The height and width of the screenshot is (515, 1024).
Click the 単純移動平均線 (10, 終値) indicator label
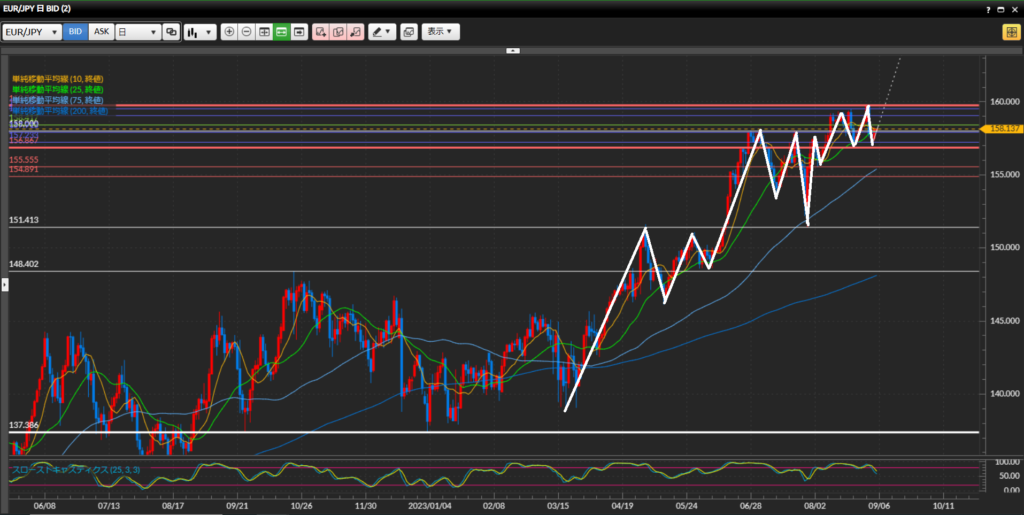57,78
